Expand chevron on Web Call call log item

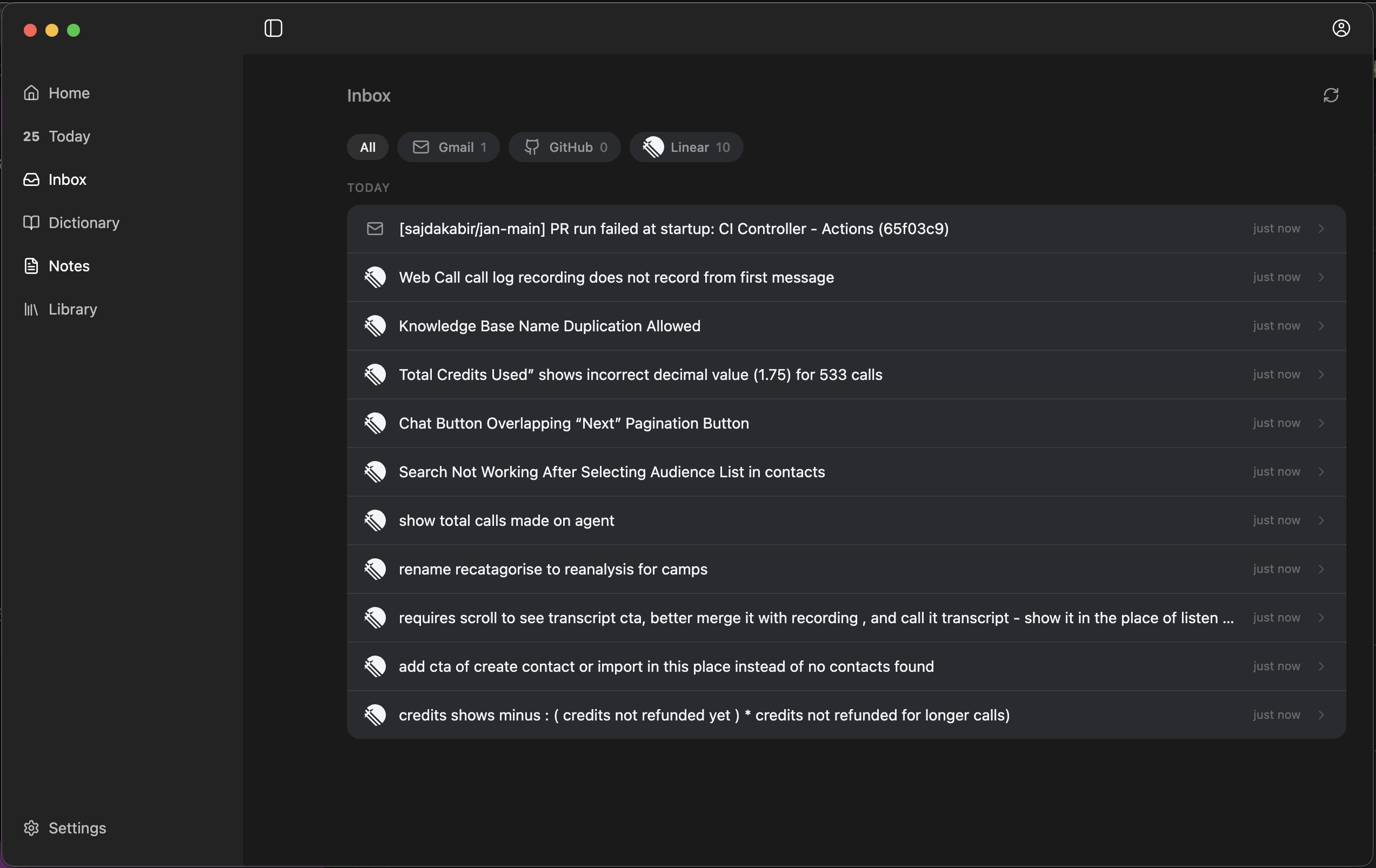pyautogui.click(x=1320, y=277)
